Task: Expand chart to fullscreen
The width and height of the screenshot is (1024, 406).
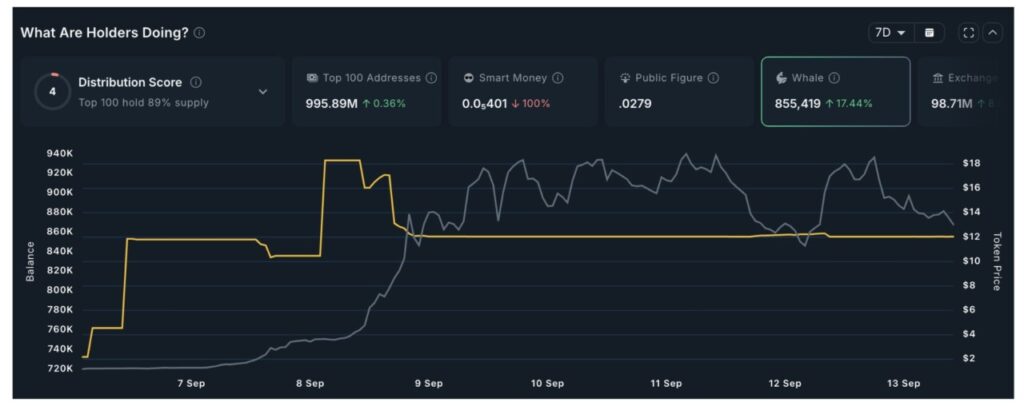Action: (x=967, y=33)
